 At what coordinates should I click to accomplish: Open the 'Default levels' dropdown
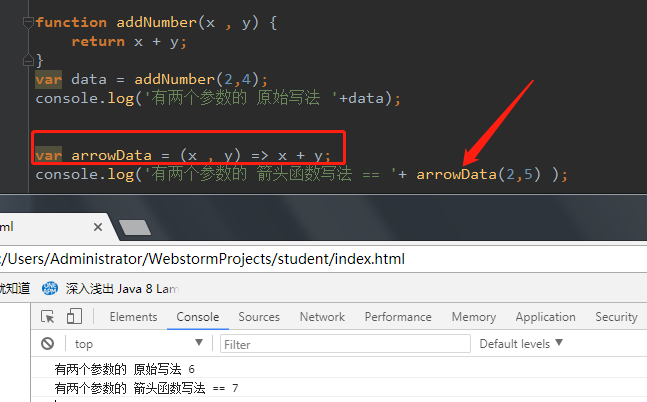click(x=521, y=343)
